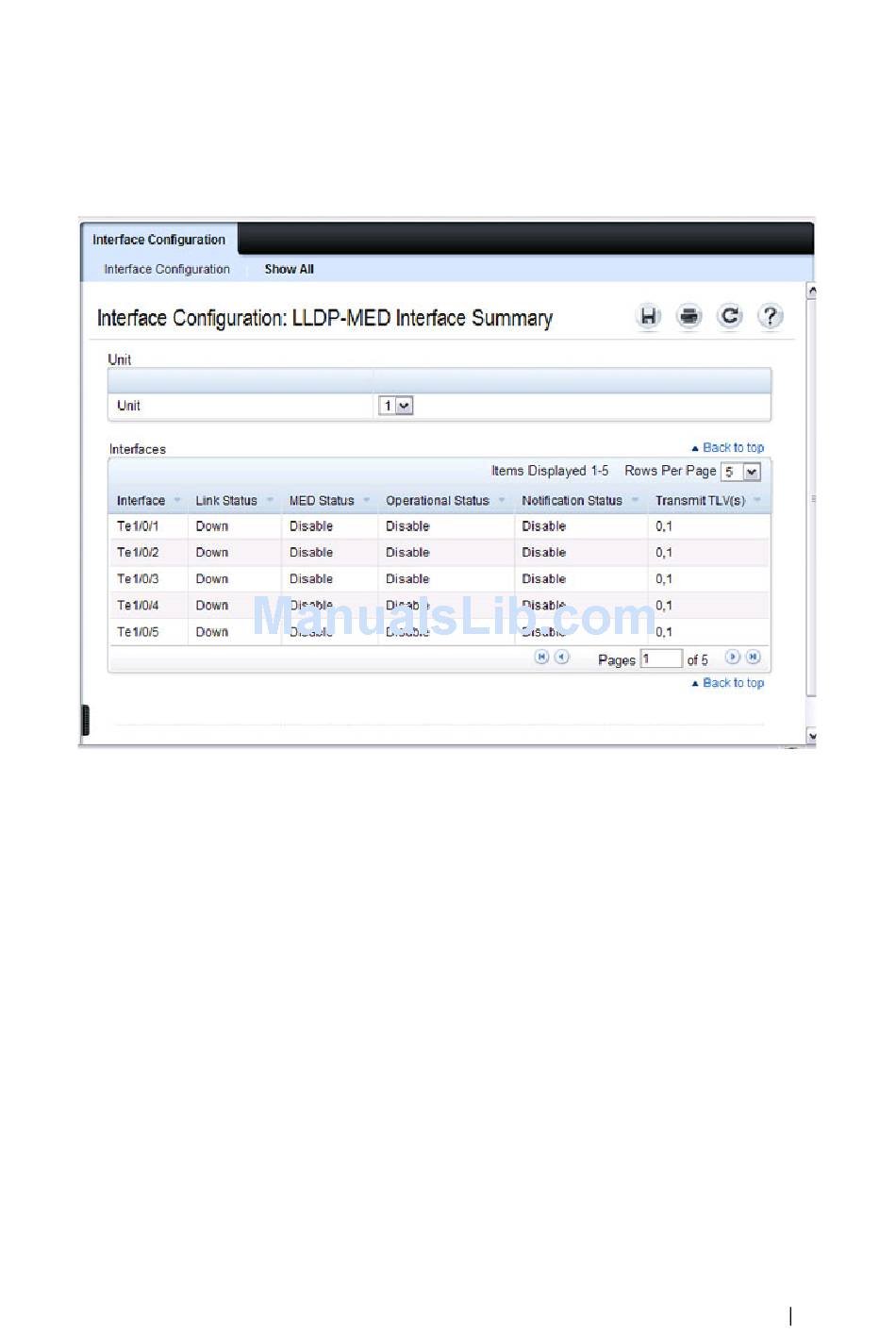The width and height of the screenshot is (896, 1334).
Task: Select the Te1/0/3 interface row
Action: tap(440, 579)
